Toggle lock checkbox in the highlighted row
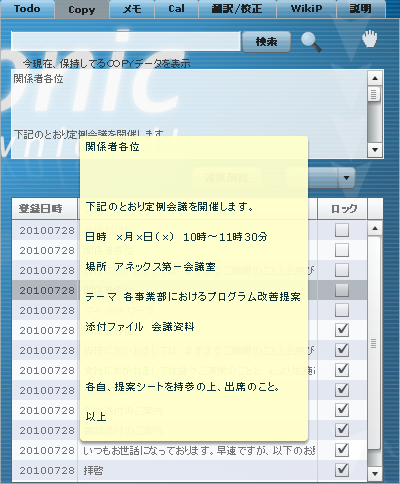The image size is (400, 484). point(342,290)
